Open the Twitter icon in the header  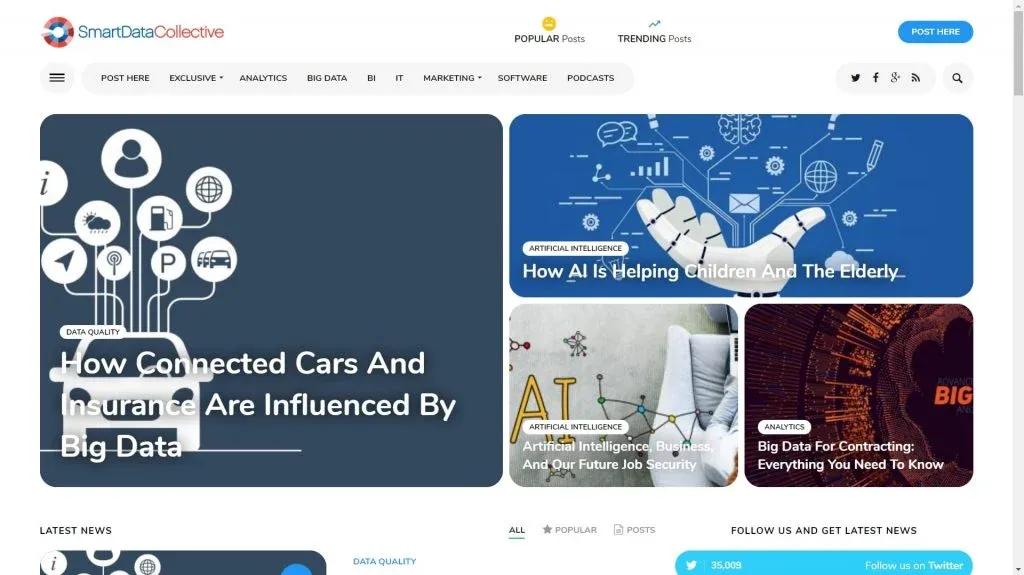pos(855,78)
